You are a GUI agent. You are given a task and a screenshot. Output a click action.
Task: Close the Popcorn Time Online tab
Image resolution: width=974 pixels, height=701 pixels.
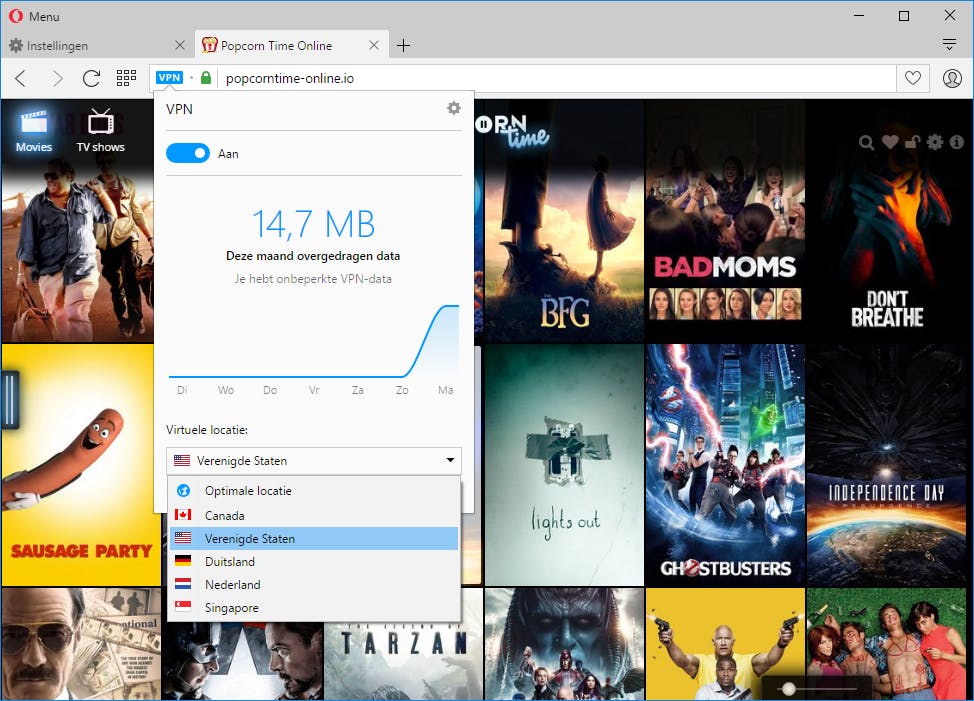click(x=374, y=45)
